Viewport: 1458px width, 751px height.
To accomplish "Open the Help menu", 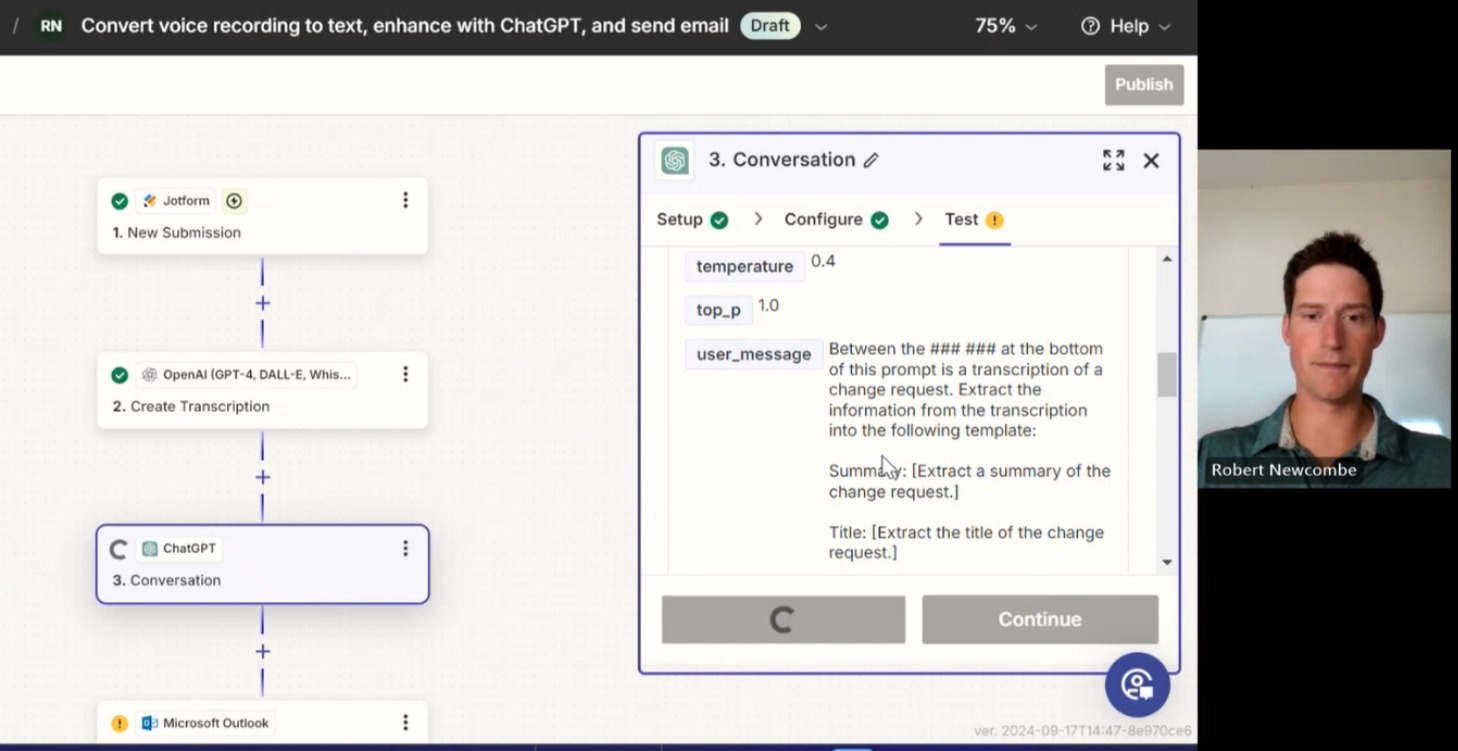I will pos(1125,26).
